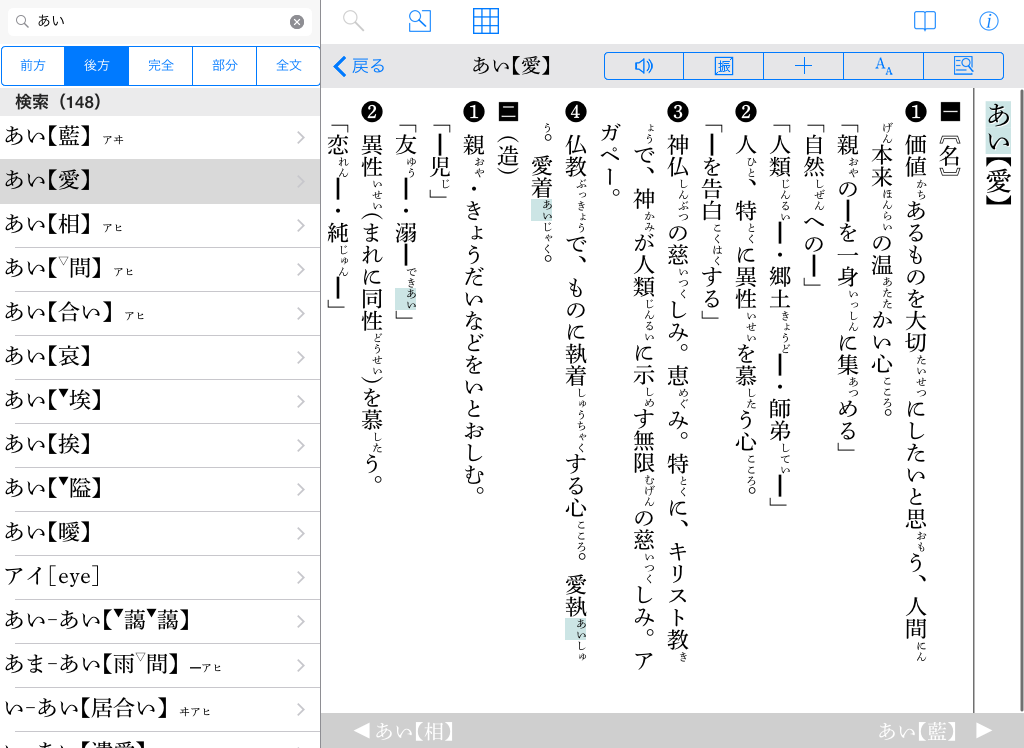
Task: Tap the image search magnifier icon
Action: [420, 21]
